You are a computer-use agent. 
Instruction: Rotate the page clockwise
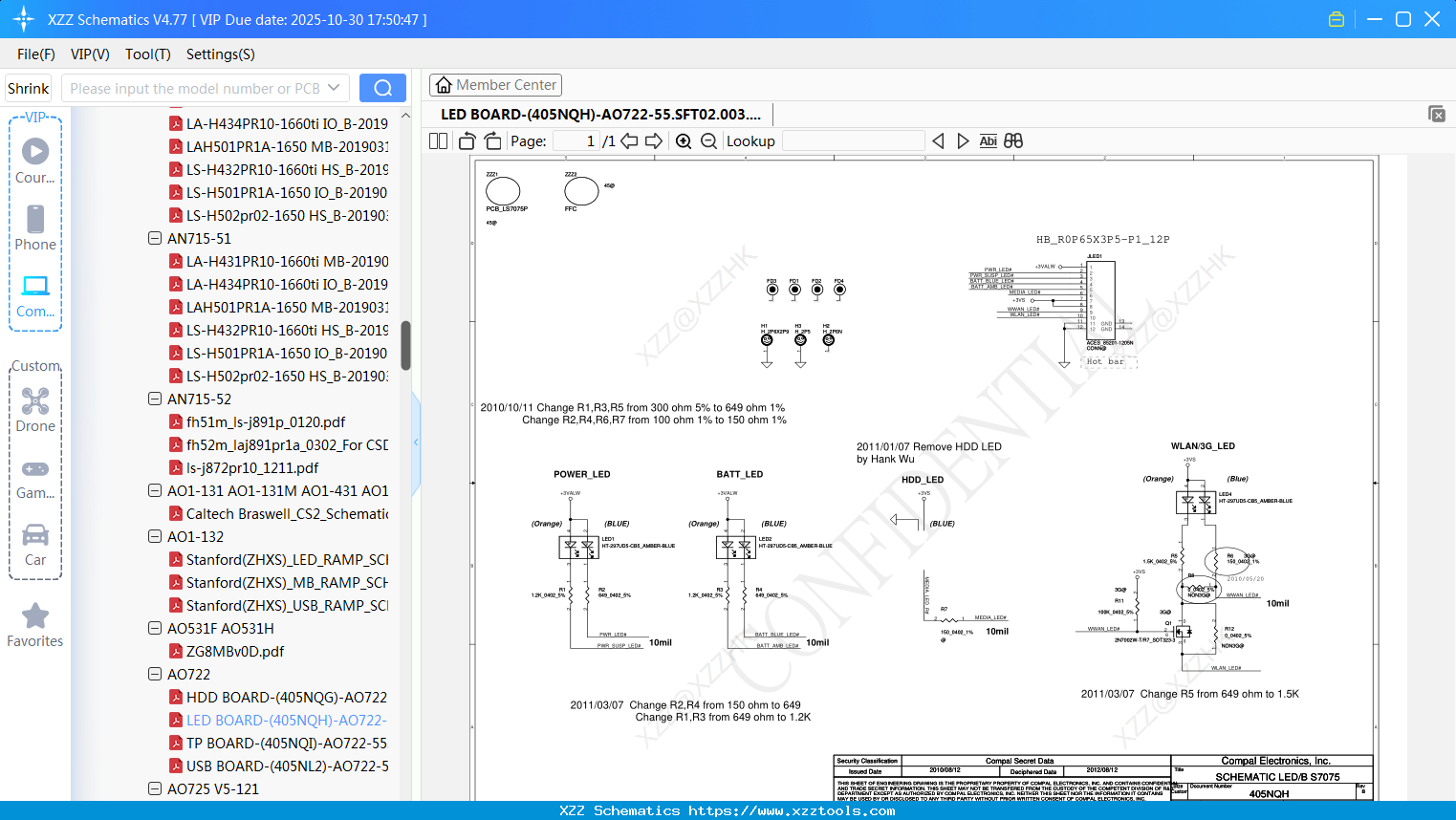coord(492,141)
